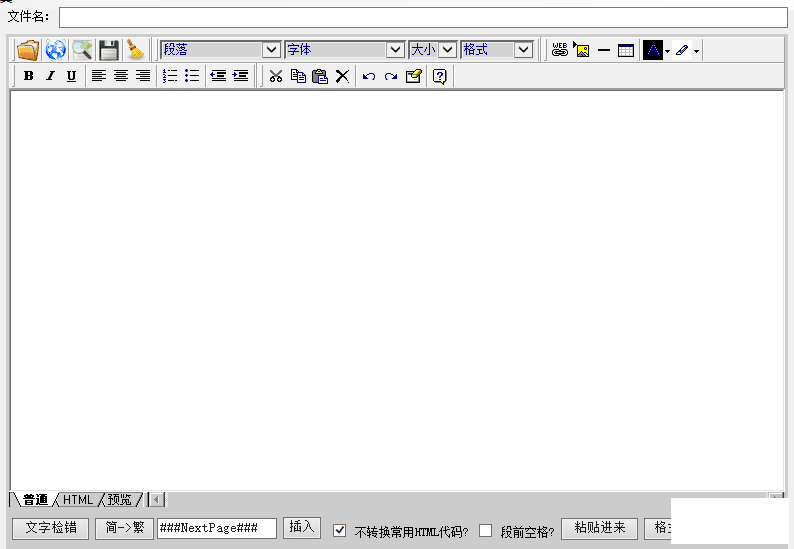Cut selection with scissors icon
This screenshot has width=794, height=549.
(275, 76)
